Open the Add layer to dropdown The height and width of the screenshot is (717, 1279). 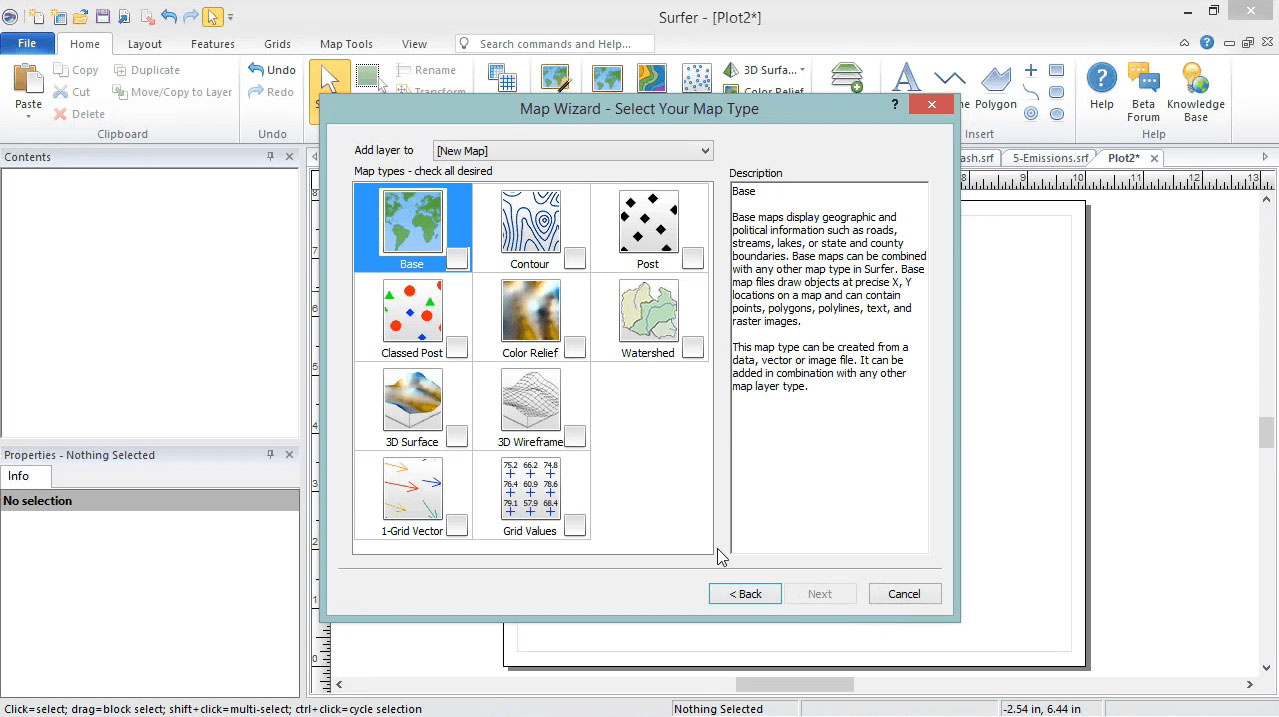[x=573, y=151]
